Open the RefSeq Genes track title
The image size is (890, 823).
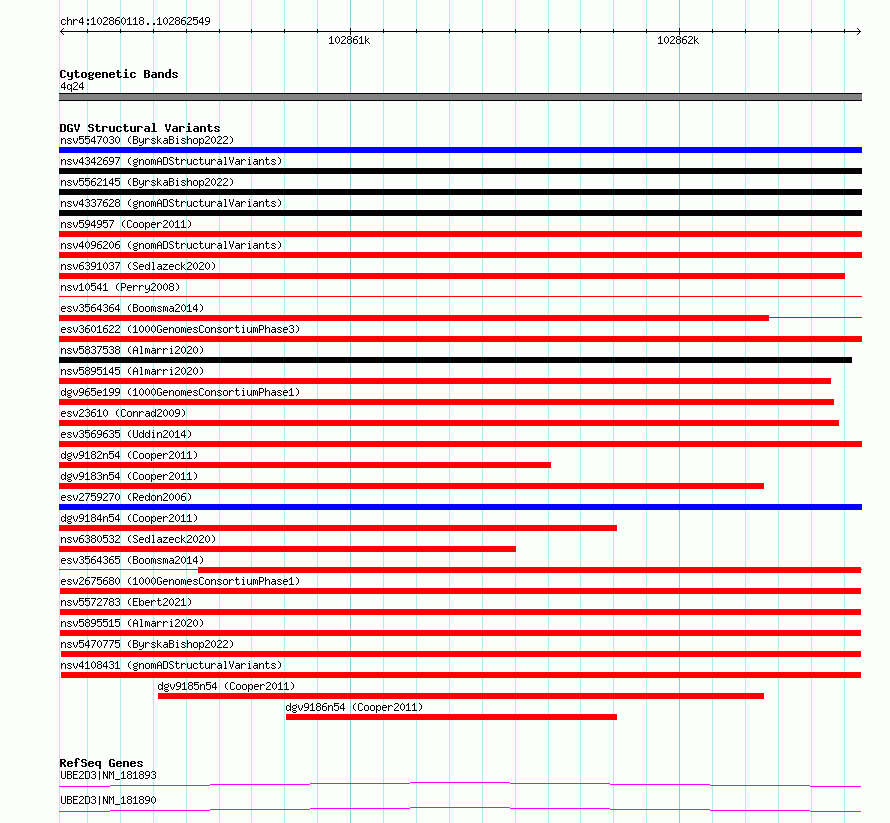(101, 763)
